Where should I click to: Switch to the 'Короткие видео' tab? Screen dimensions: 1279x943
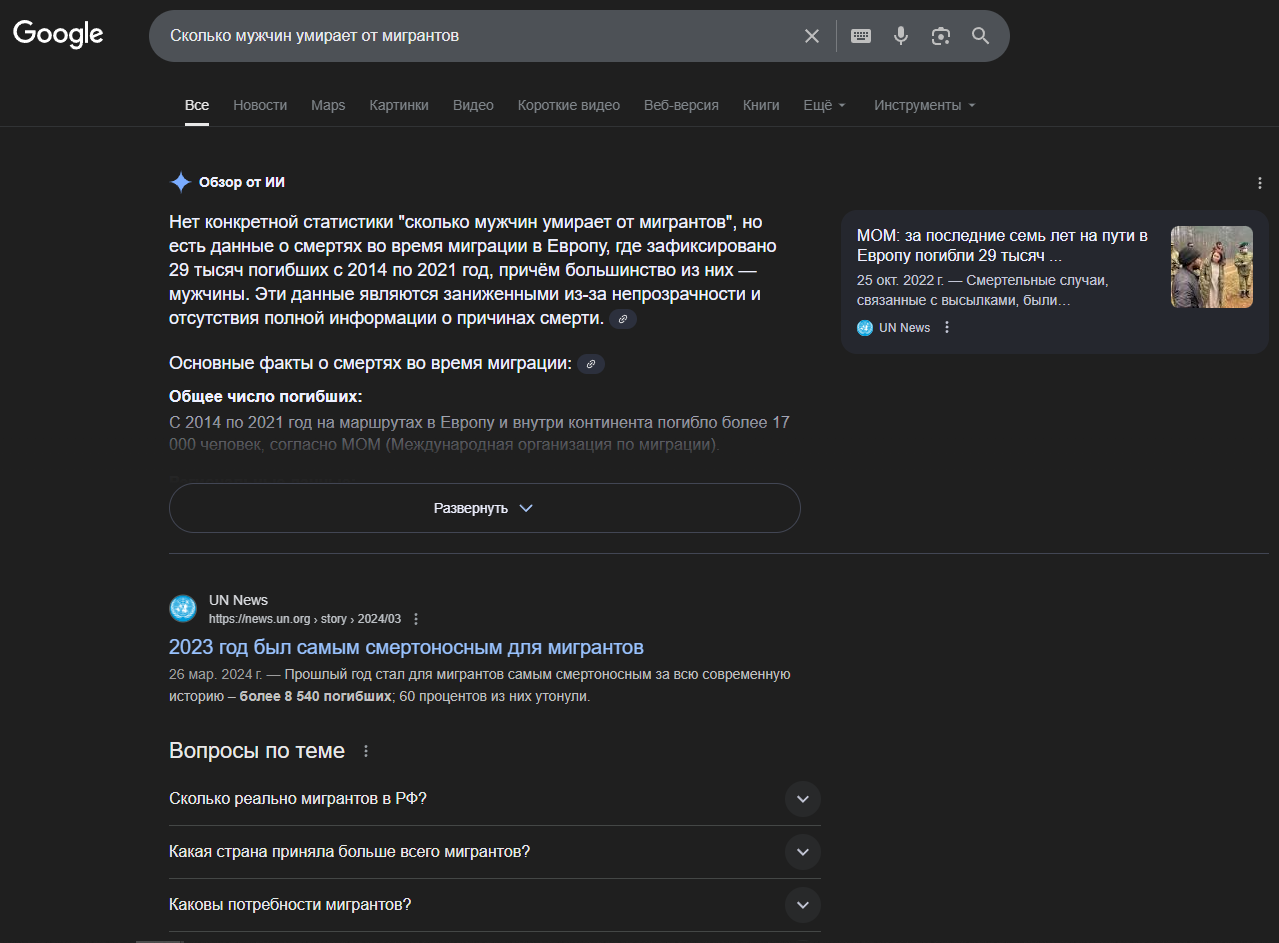pyautogui.click(x=569, y=105)
